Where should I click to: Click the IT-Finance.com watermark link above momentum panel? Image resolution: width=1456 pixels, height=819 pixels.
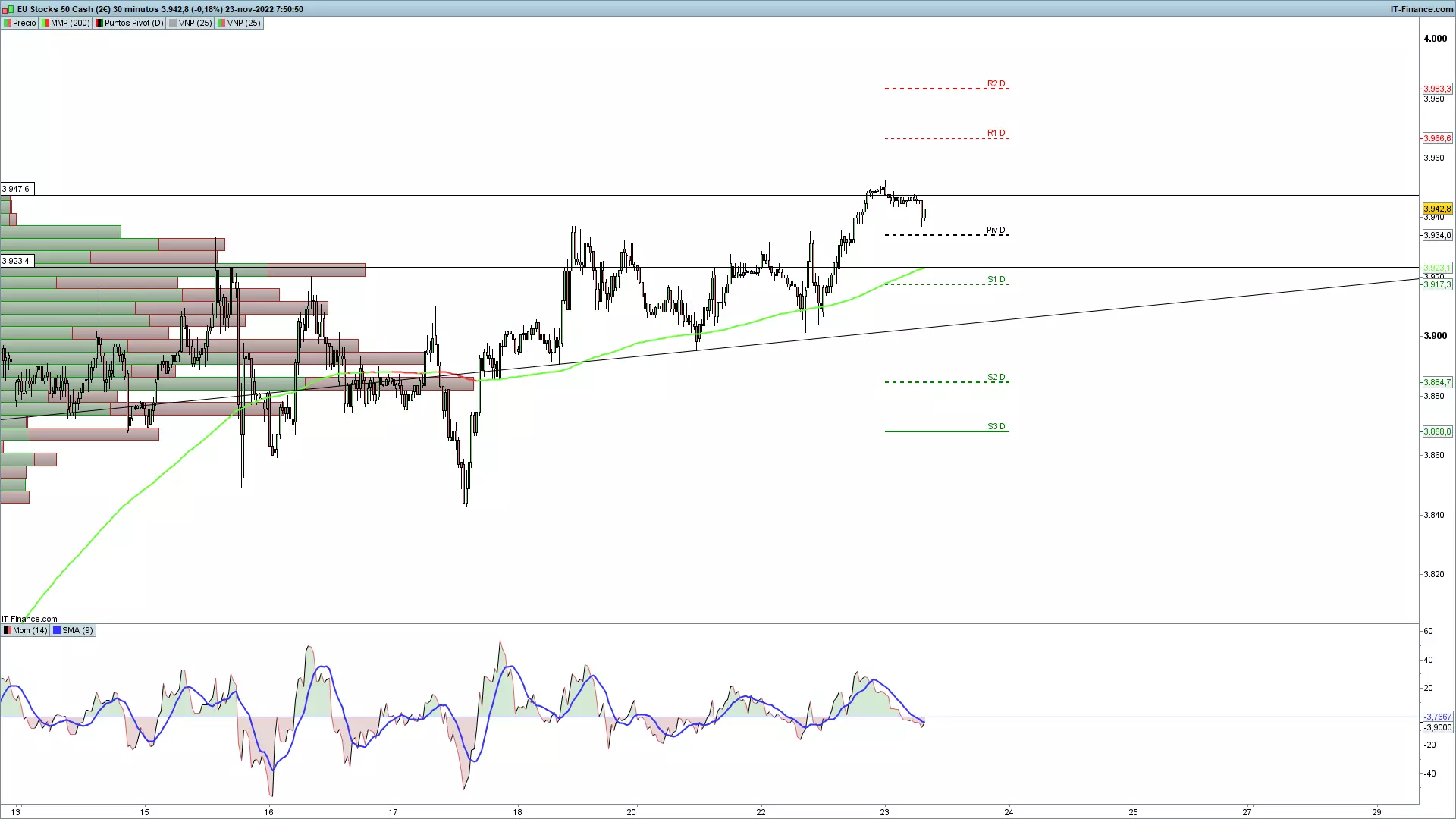coord(30,619)
